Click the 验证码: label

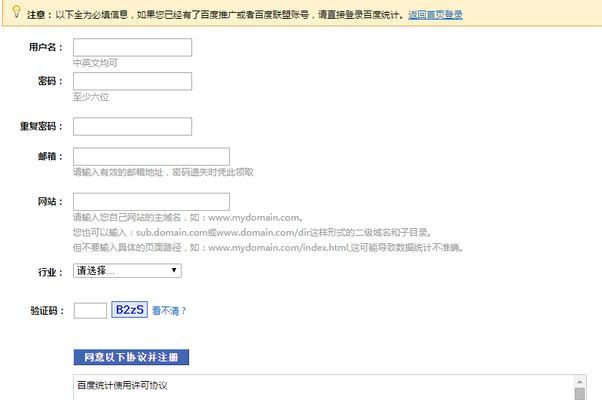(47, 311)
